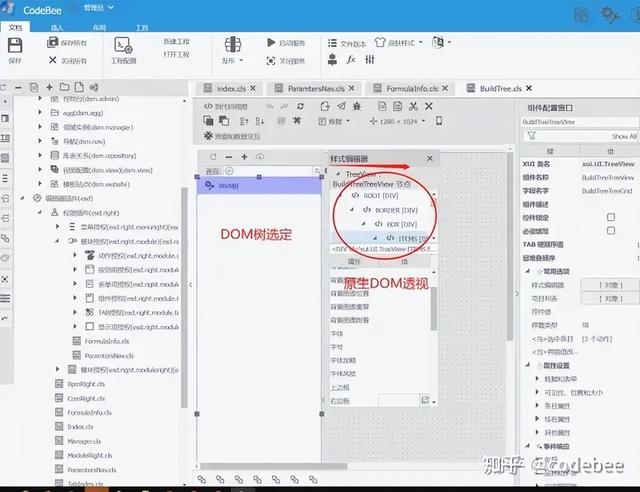Open Project Config (工程配置) terminal icon
Screen dimensions: 640x492
coord(123,45)
